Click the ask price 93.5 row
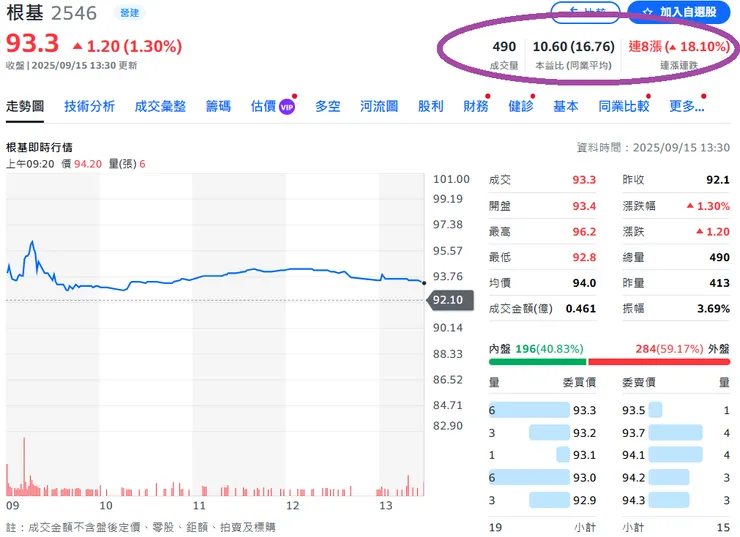This screenshot has height=537, width=740. pos(676,410)
